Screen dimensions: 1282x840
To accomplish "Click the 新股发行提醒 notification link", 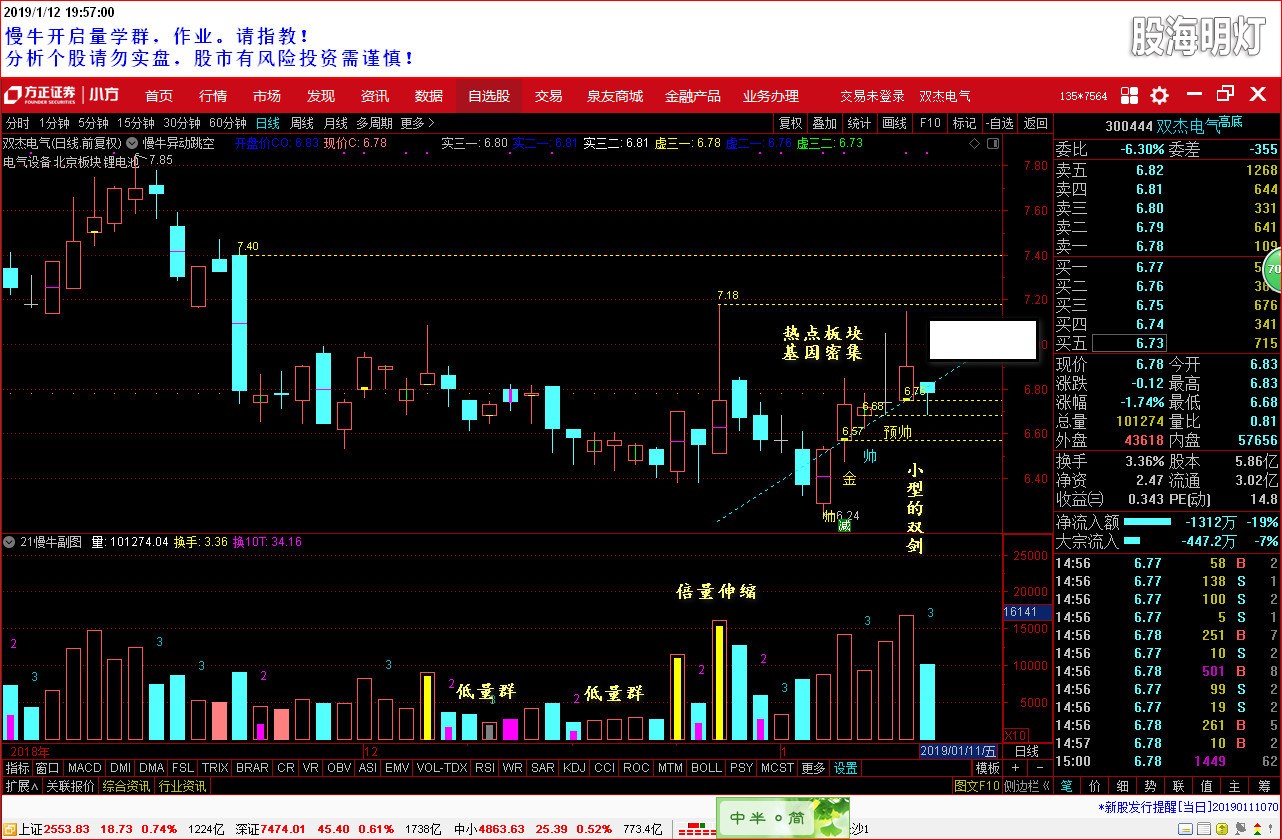I will coord(1187,806).
